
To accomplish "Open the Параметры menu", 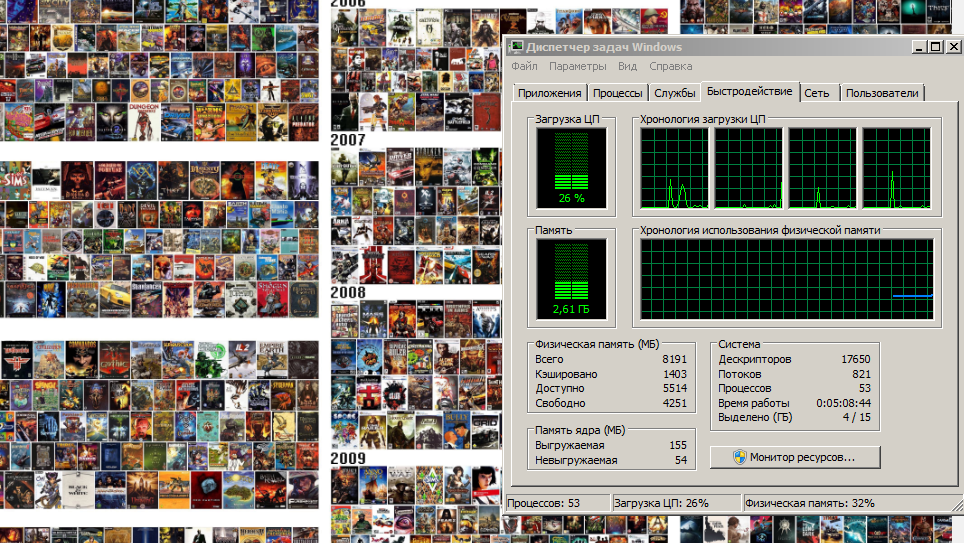I will point(577,66).
